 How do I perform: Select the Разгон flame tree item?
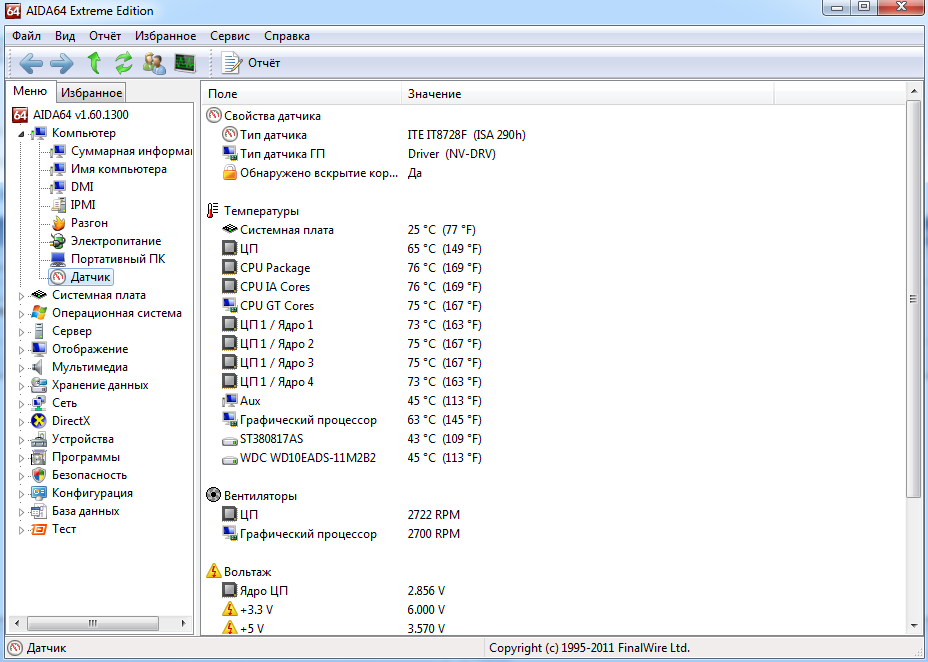click(89, 223)
